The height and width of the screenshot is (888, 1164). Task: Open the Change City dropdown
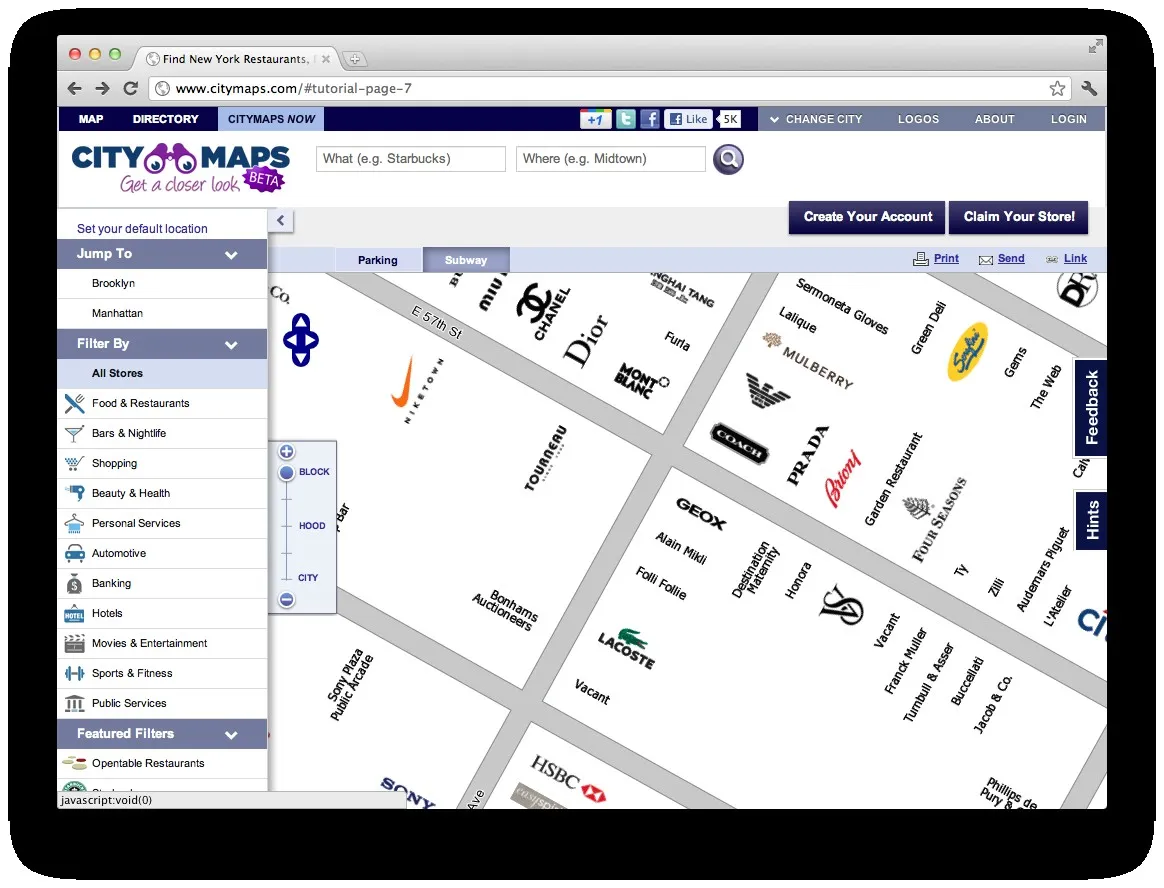(x=816, y=119)
